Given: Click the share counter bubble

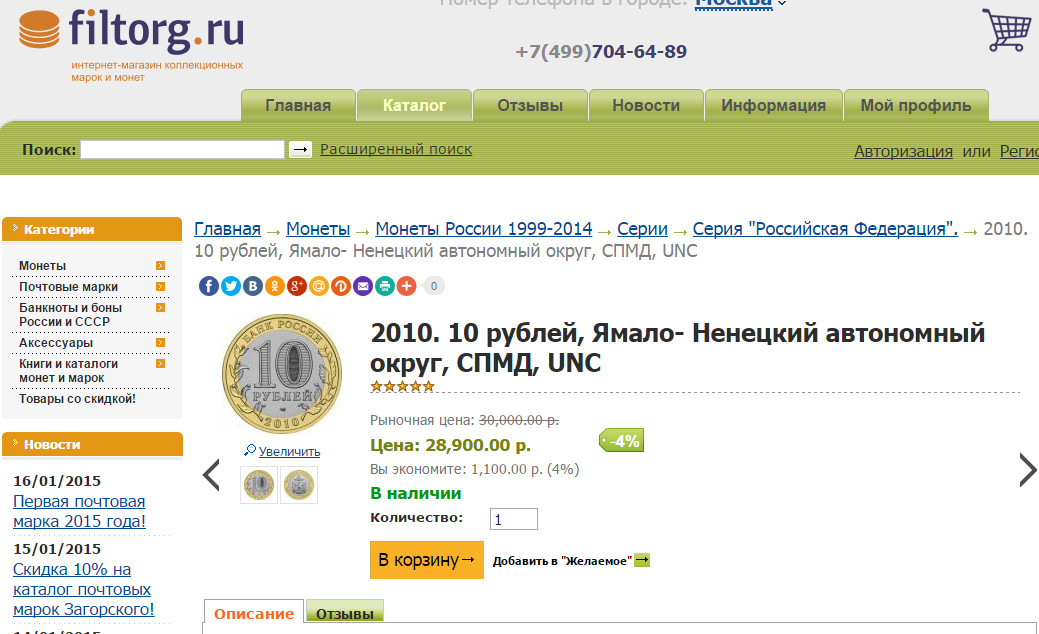Looking at the screenshot, I should coord(433,286).
